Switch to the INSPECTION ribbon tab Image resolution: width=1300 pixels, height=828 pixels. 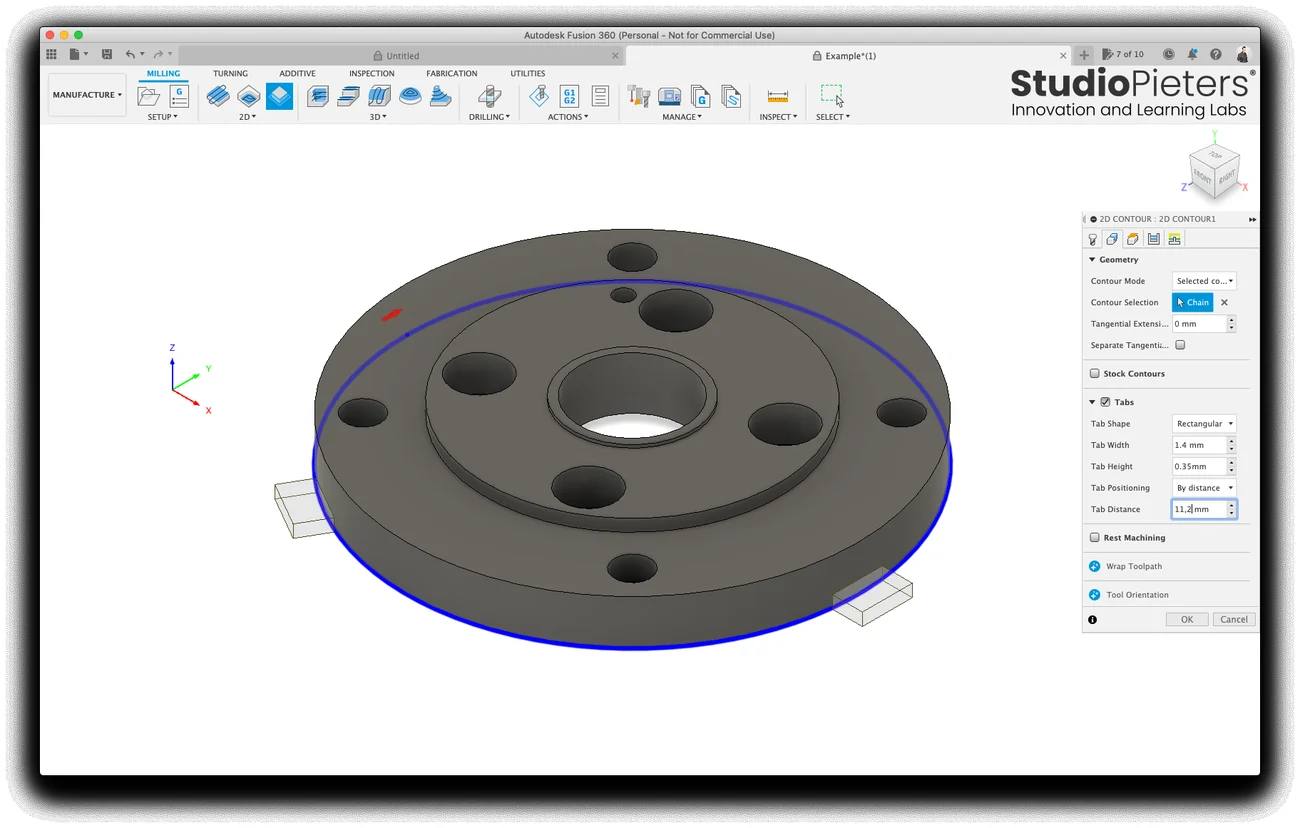pos(372,73)
